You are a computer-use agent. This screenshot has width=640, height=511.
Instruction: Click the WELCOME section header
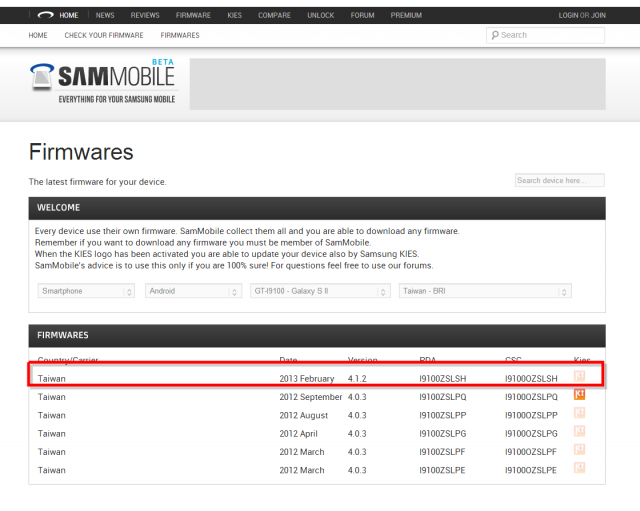[317, 208]
